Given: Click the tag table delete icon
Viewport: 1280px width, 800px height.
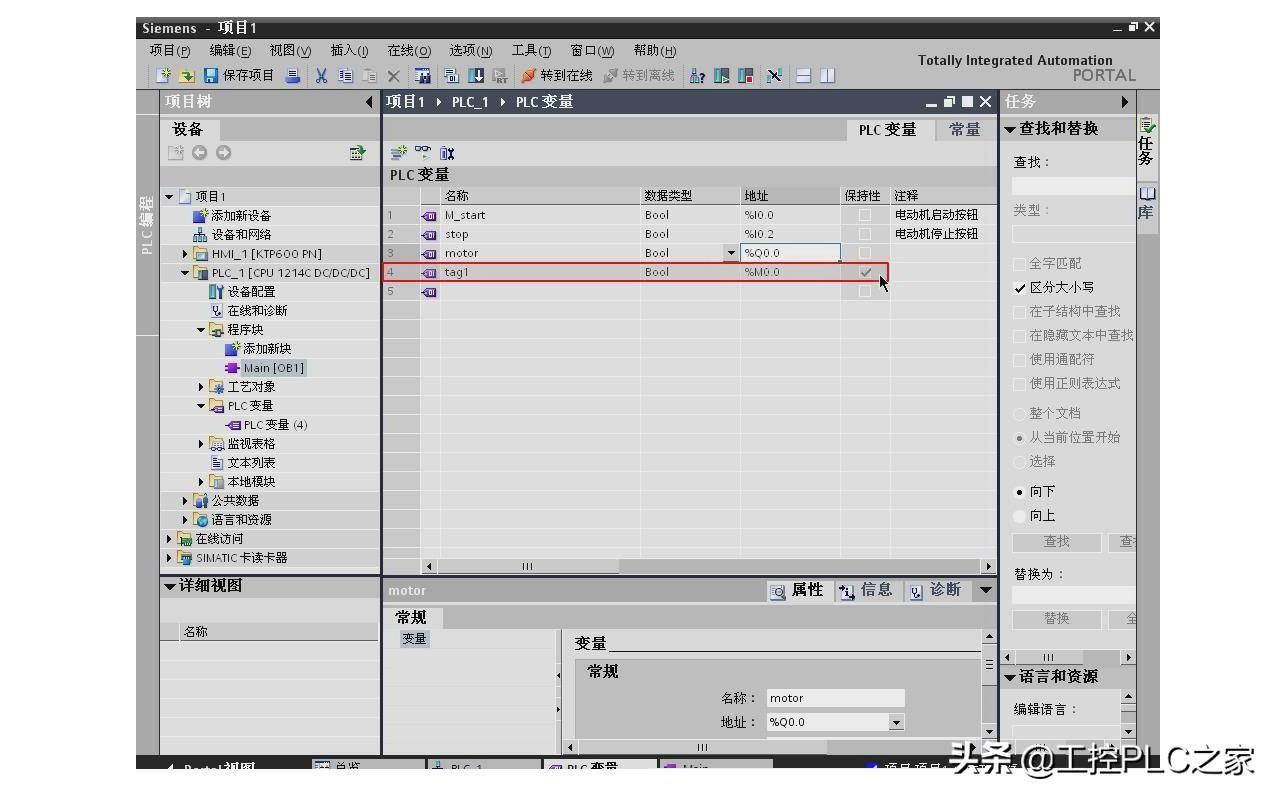Looking at the screenshot, I should 447,153.
